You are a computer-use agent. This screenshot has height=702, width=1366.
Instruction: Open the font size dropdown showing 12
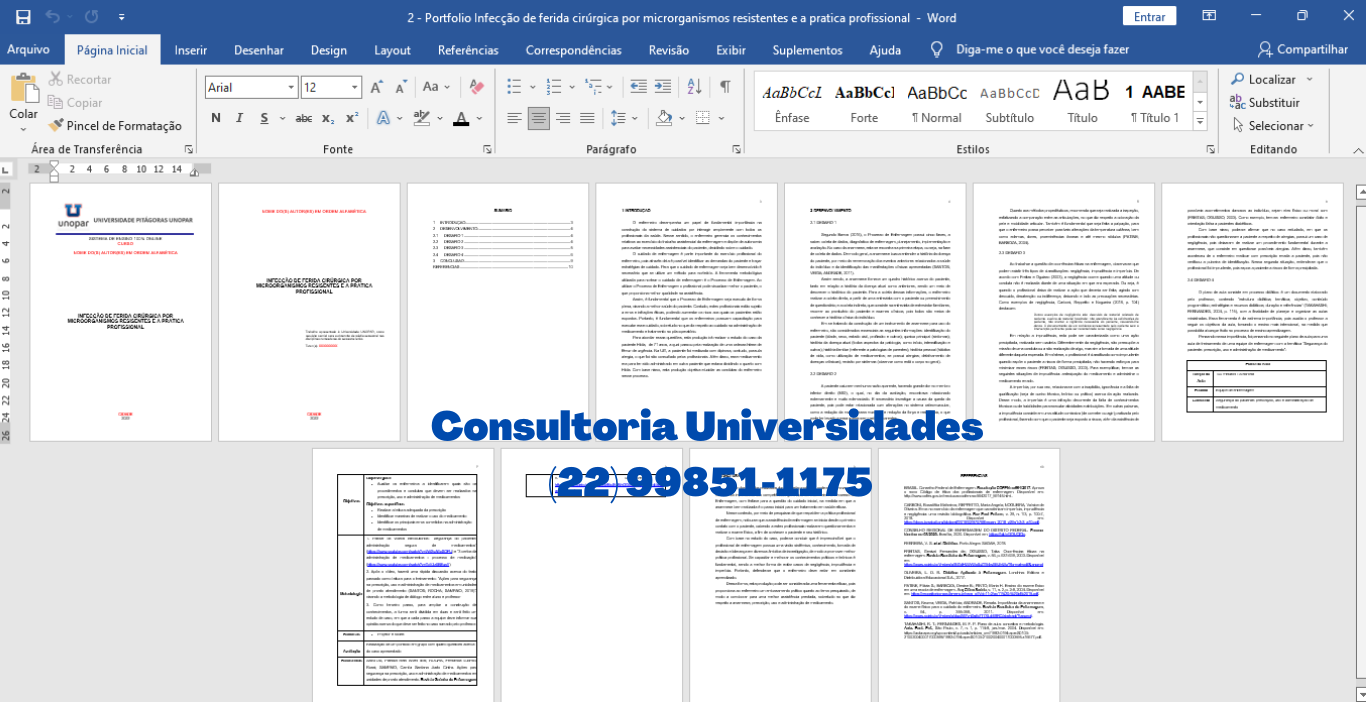coord(355,88)
